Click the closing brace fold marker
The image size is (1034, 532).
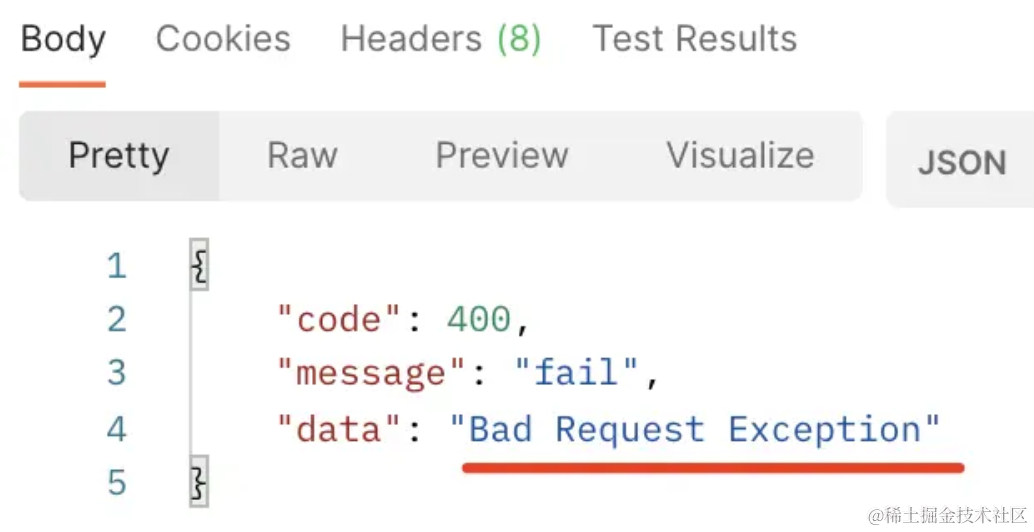click(x=199, y=481)
